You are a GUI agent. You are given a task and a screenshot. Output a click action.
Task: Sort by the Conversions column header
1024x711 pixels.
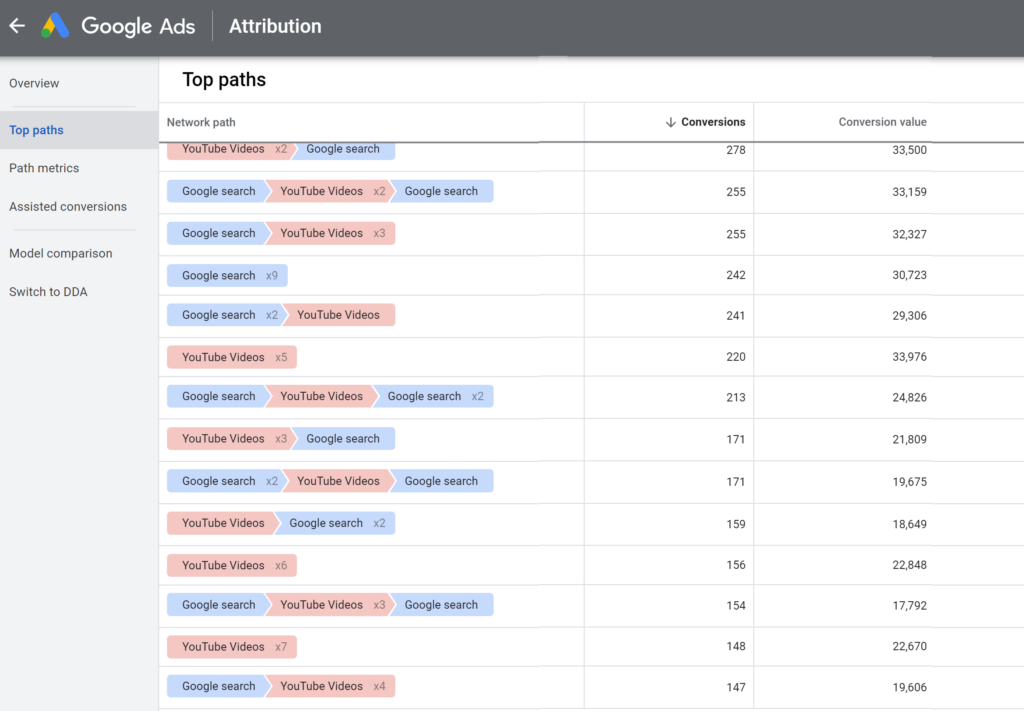tap(711, 121)
